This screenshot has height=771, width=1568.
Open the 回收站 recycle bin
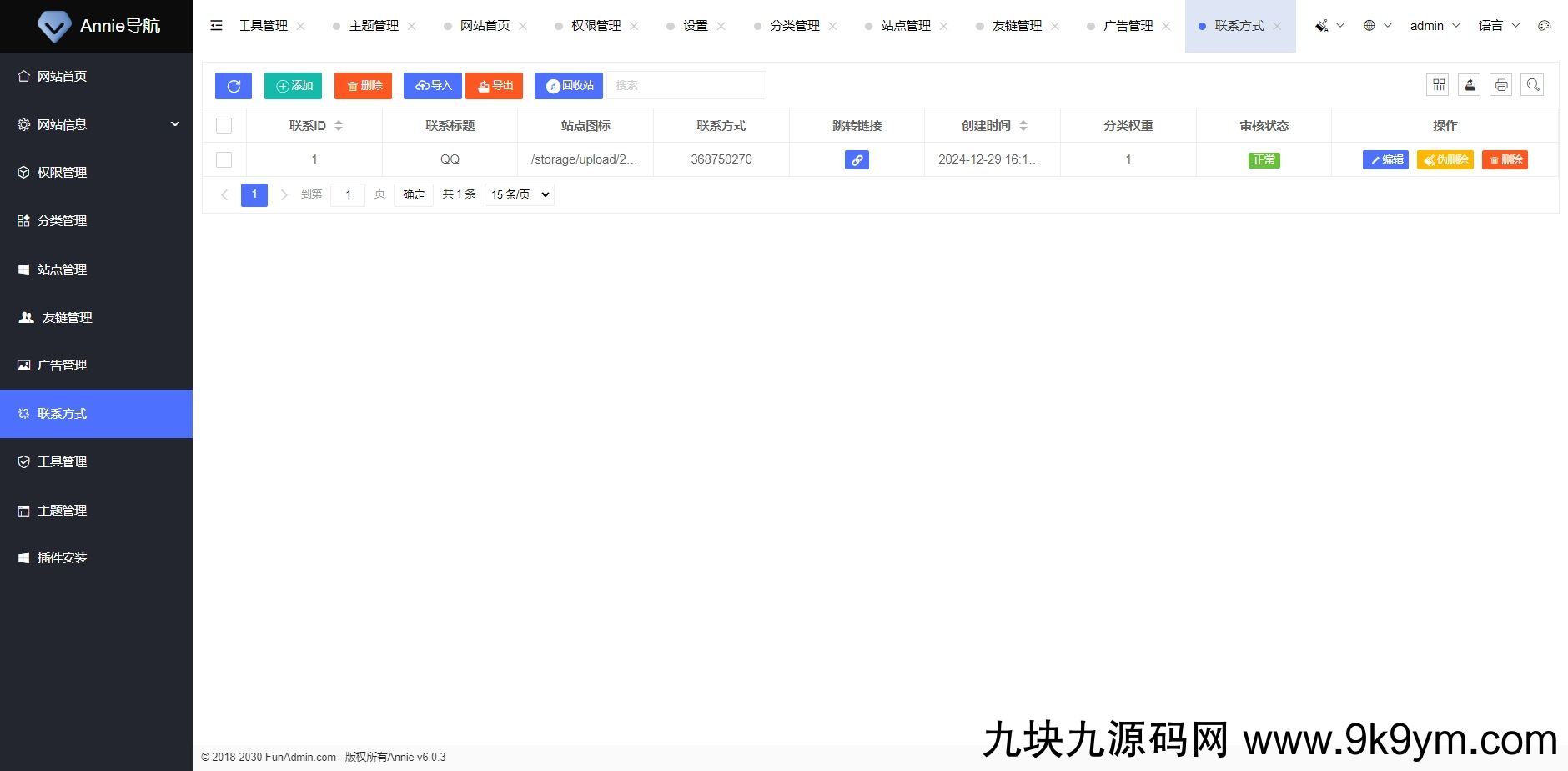tap(569, 86)
